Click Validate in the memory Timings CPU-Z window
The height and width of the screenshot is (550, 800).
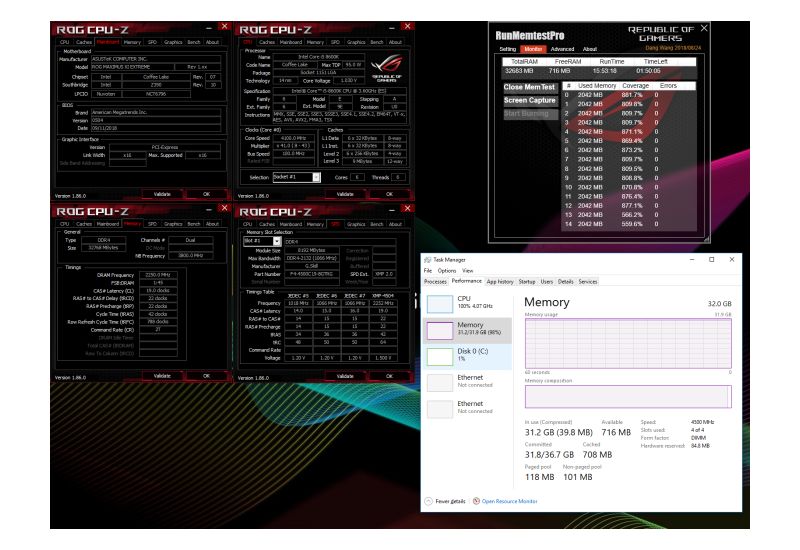point(162,376)
